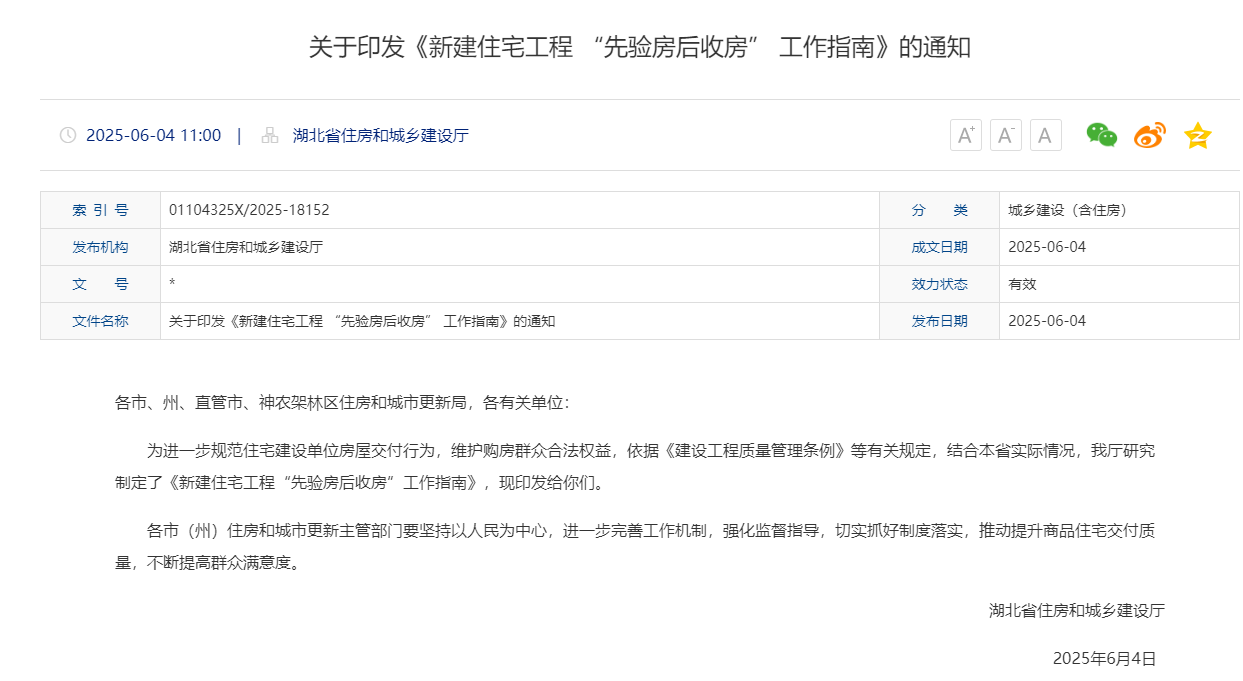
Task: Increase font size with A+ button
Action: [965, 135]
